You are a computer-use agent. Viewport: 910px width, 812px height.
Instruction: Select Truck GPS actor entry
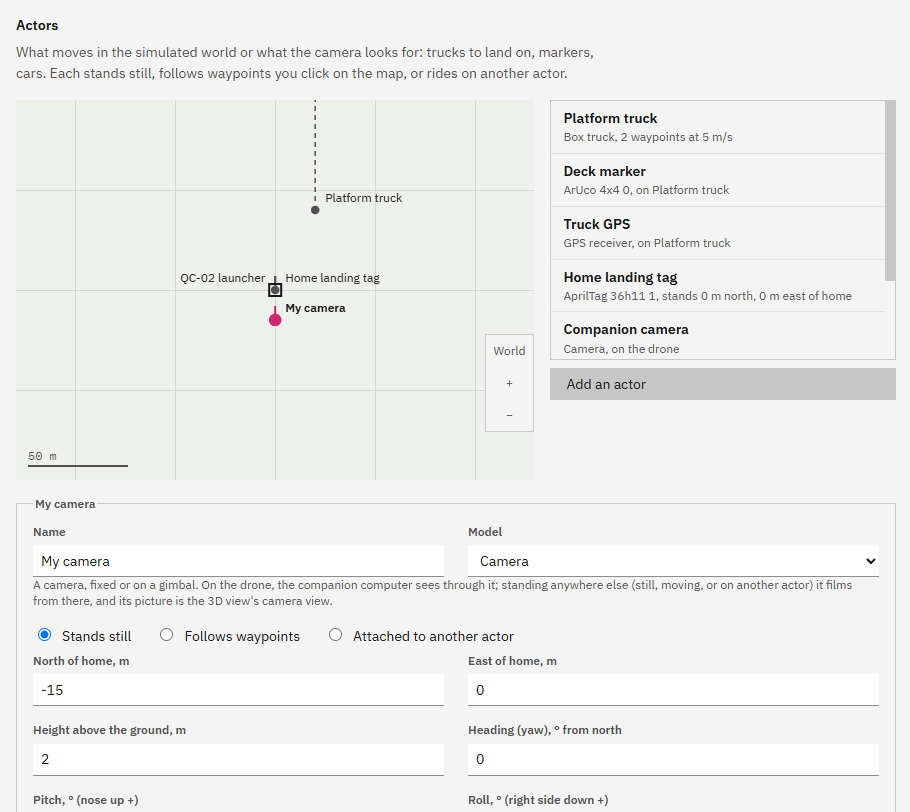[x=718, y=233]
